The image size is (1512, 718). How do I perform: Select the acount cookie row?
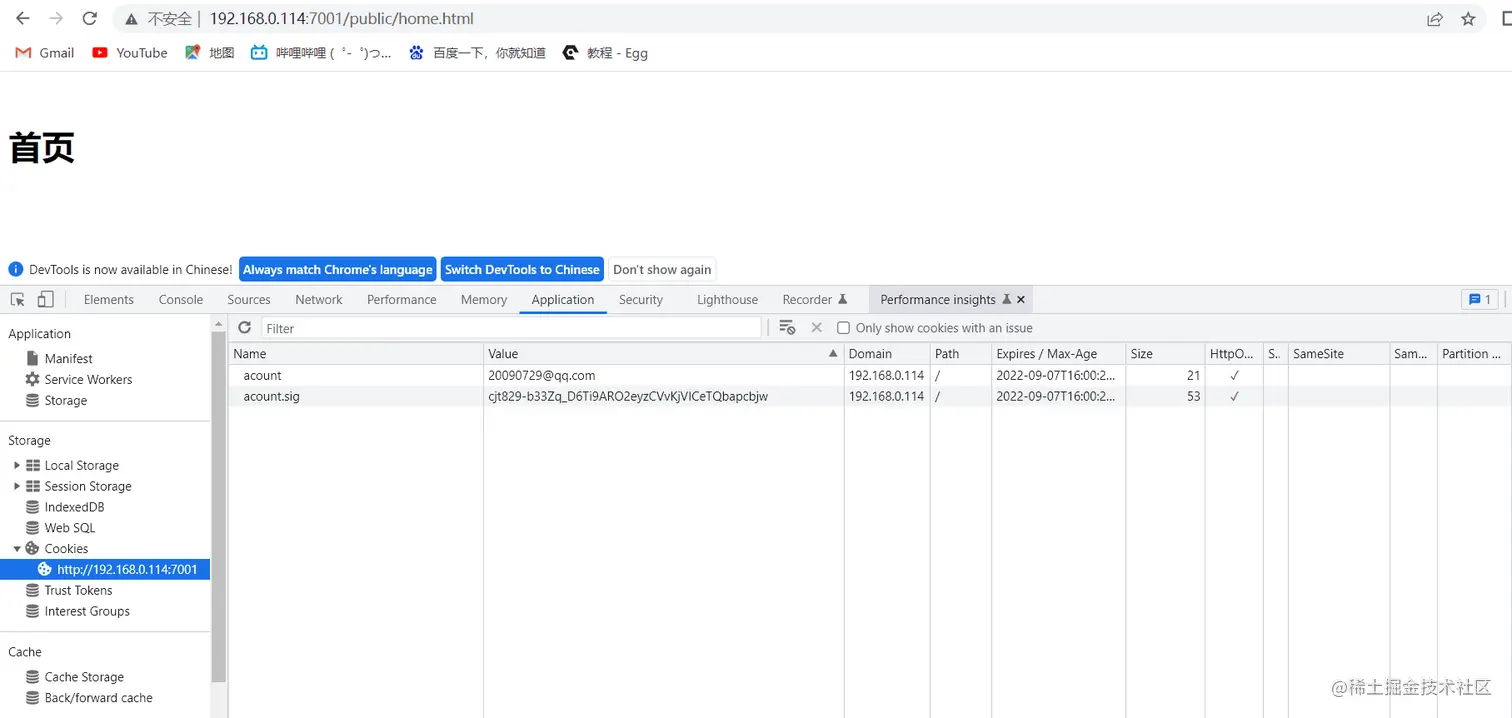tap(870, 375)
